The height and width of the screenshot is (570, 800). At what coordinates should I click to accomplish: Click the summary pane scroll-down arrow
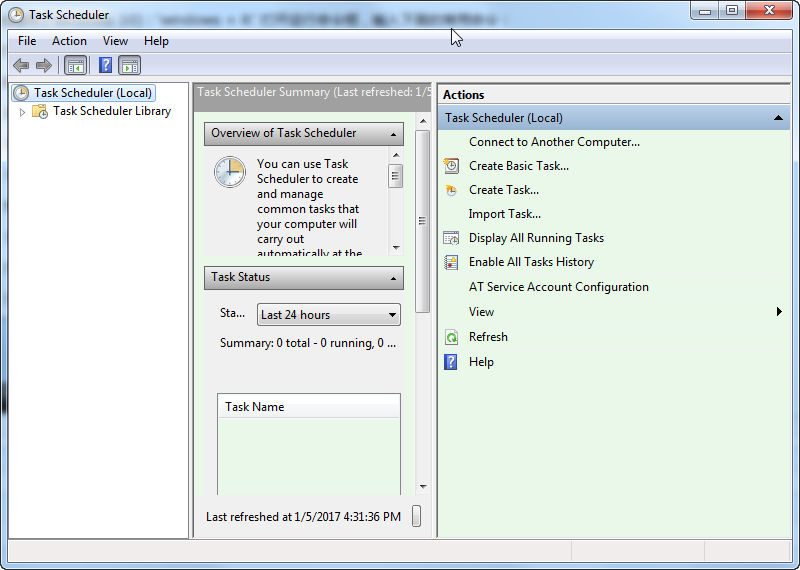coord(422,486)
